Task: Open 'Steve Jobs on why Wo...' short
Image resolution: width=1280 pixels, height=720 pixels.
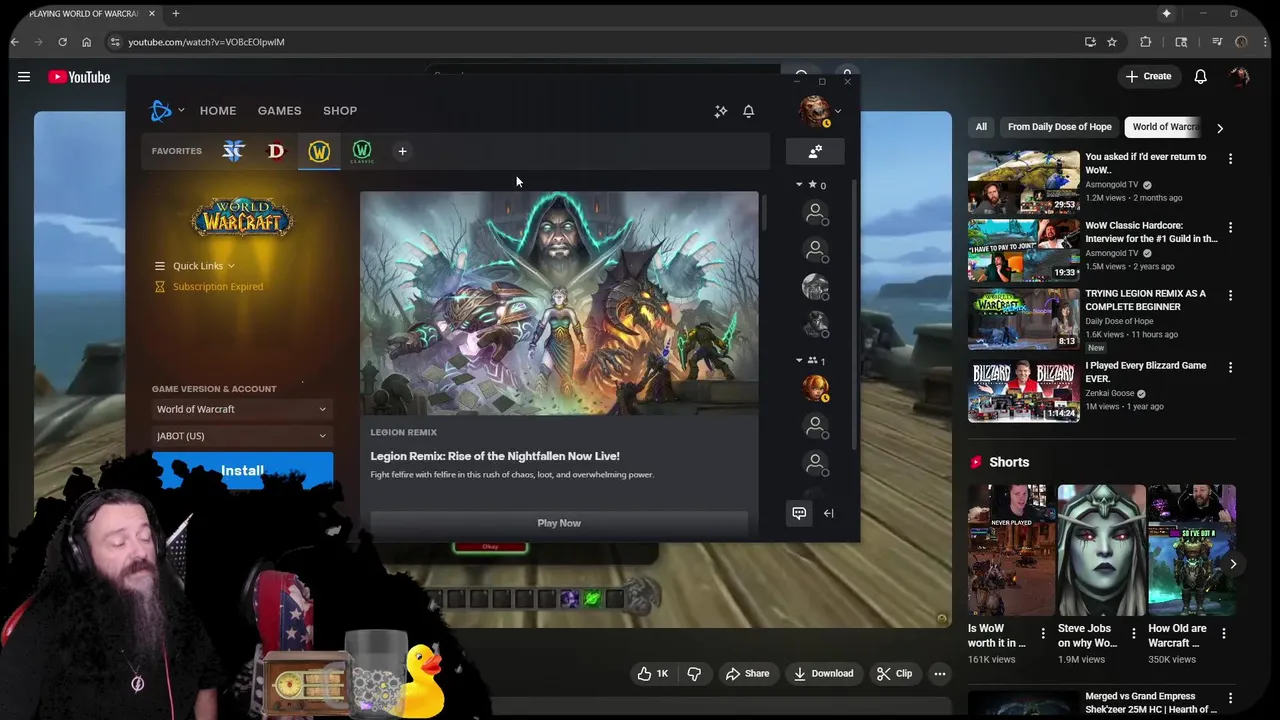Action: (1101, 550)
